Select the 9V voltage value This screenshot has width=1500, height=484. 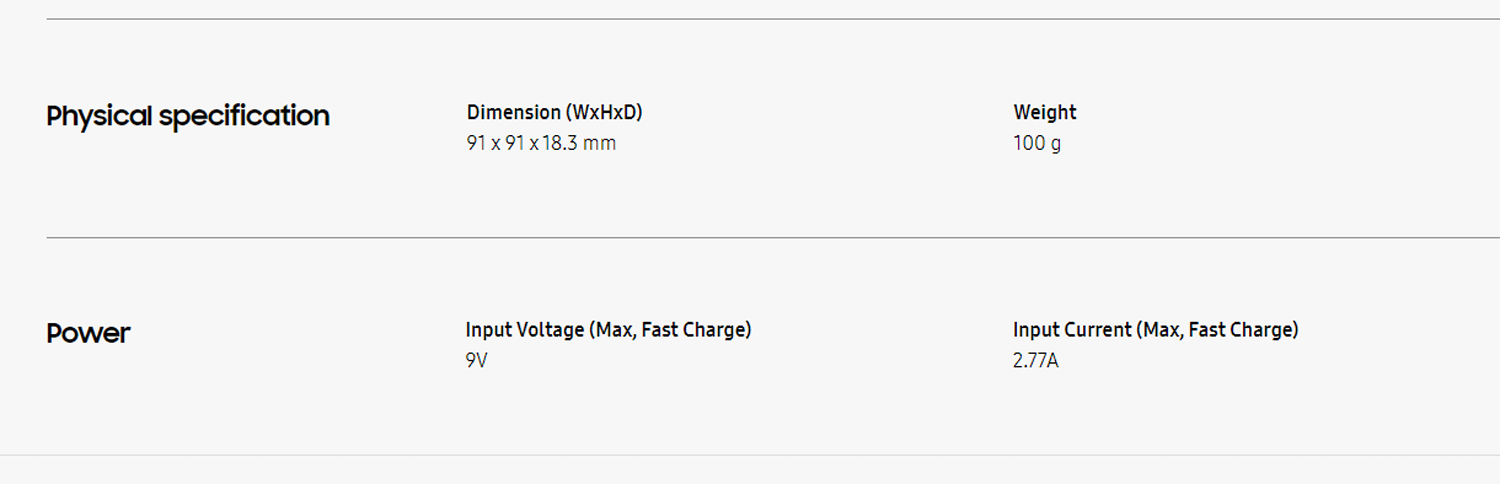(476, 360)
